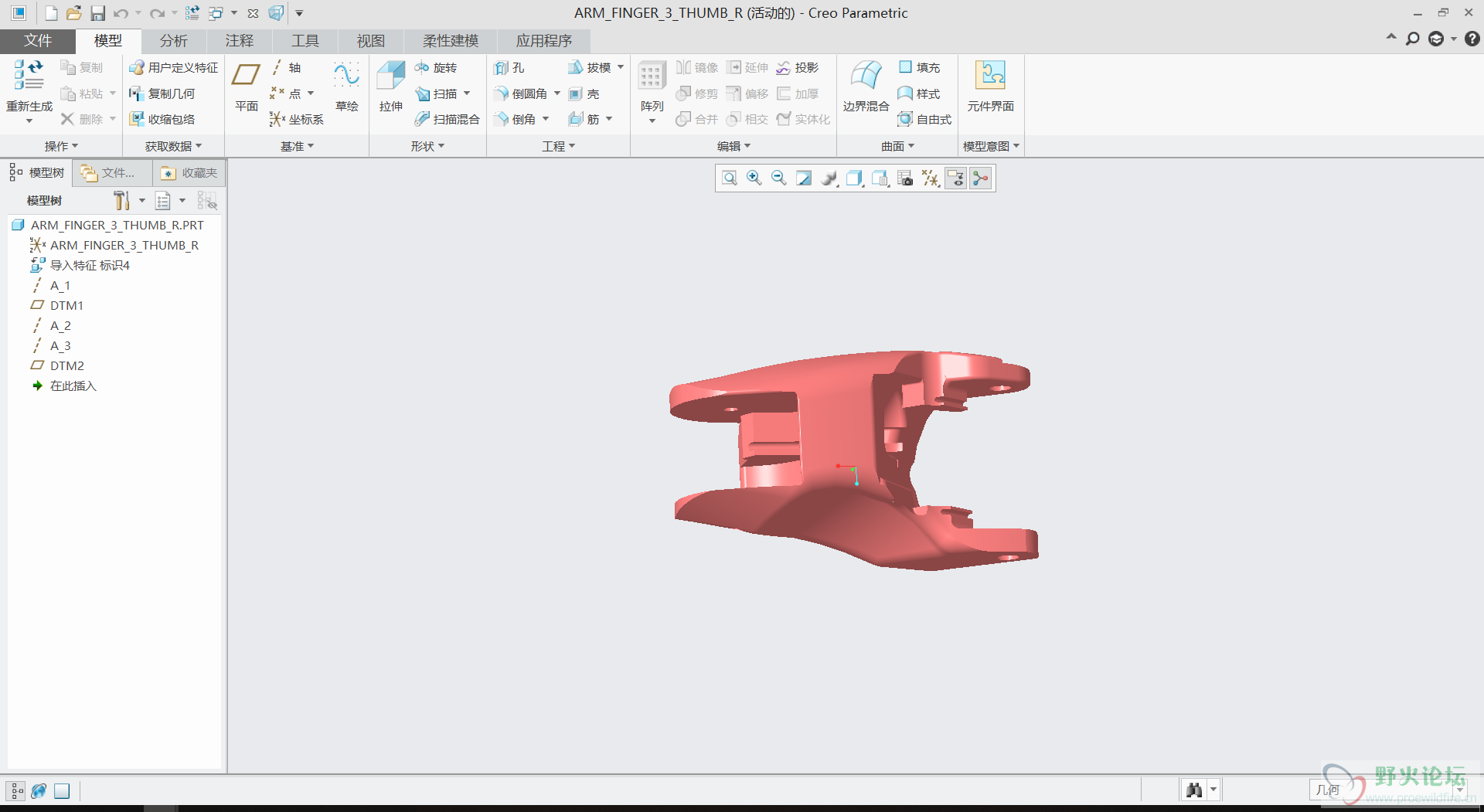Click the New file icon in quick access toolbar
The width and height of the screenshot is (1484, 812).
point(51,13)
